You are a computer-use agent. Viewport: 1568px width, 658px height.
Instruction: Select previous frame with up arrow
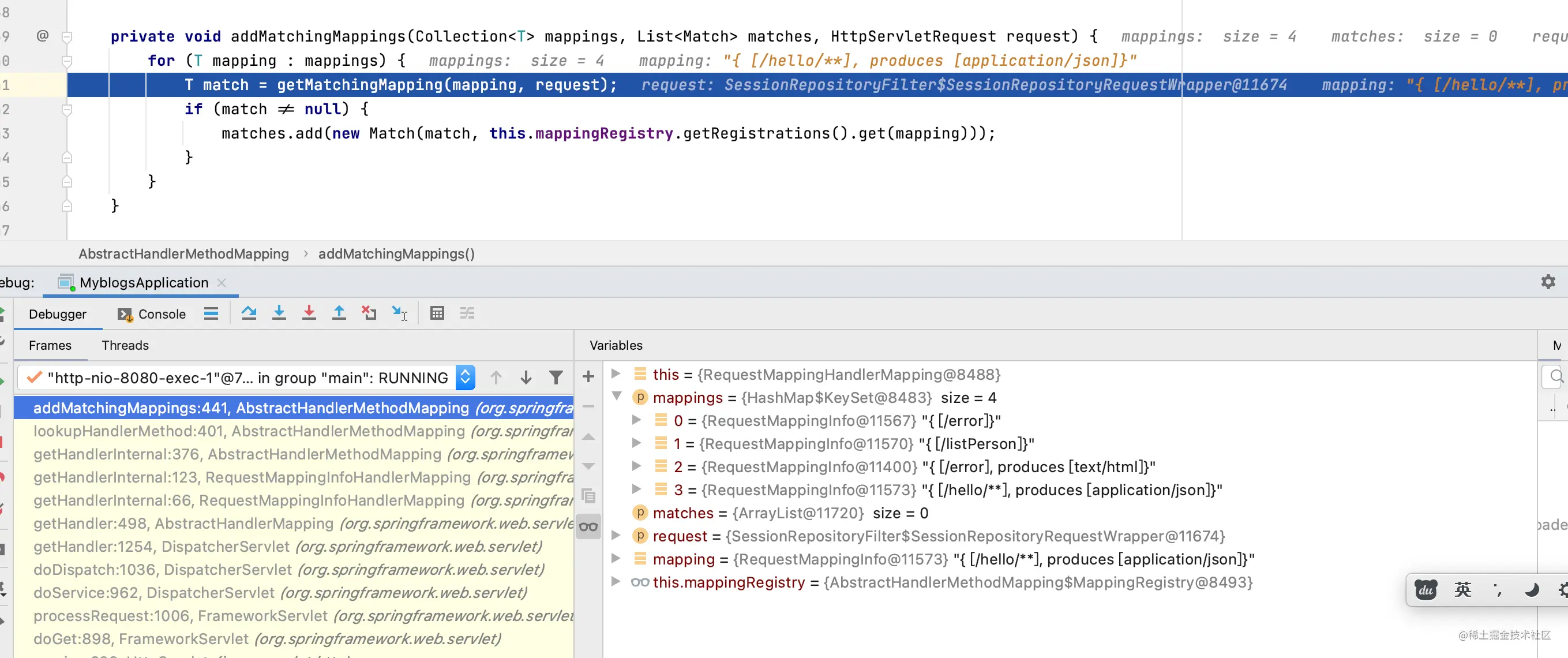tap(496, 377)
